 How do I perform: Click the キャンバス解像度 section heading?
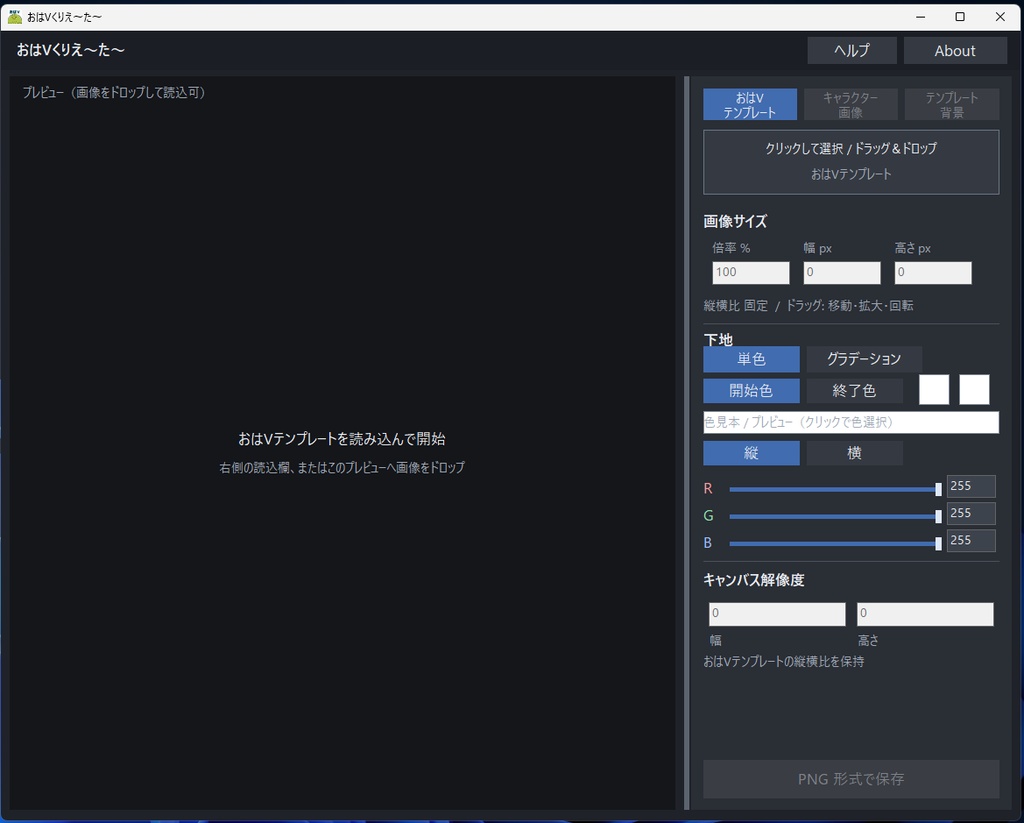pyautogui.click(x=754, y=580)
